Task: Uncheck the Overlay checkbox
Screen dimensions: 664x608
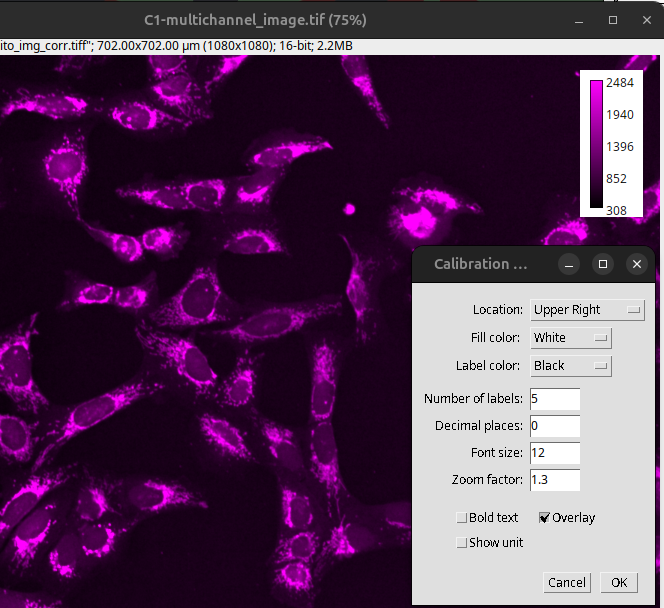Action: click(x=545, y=518)
